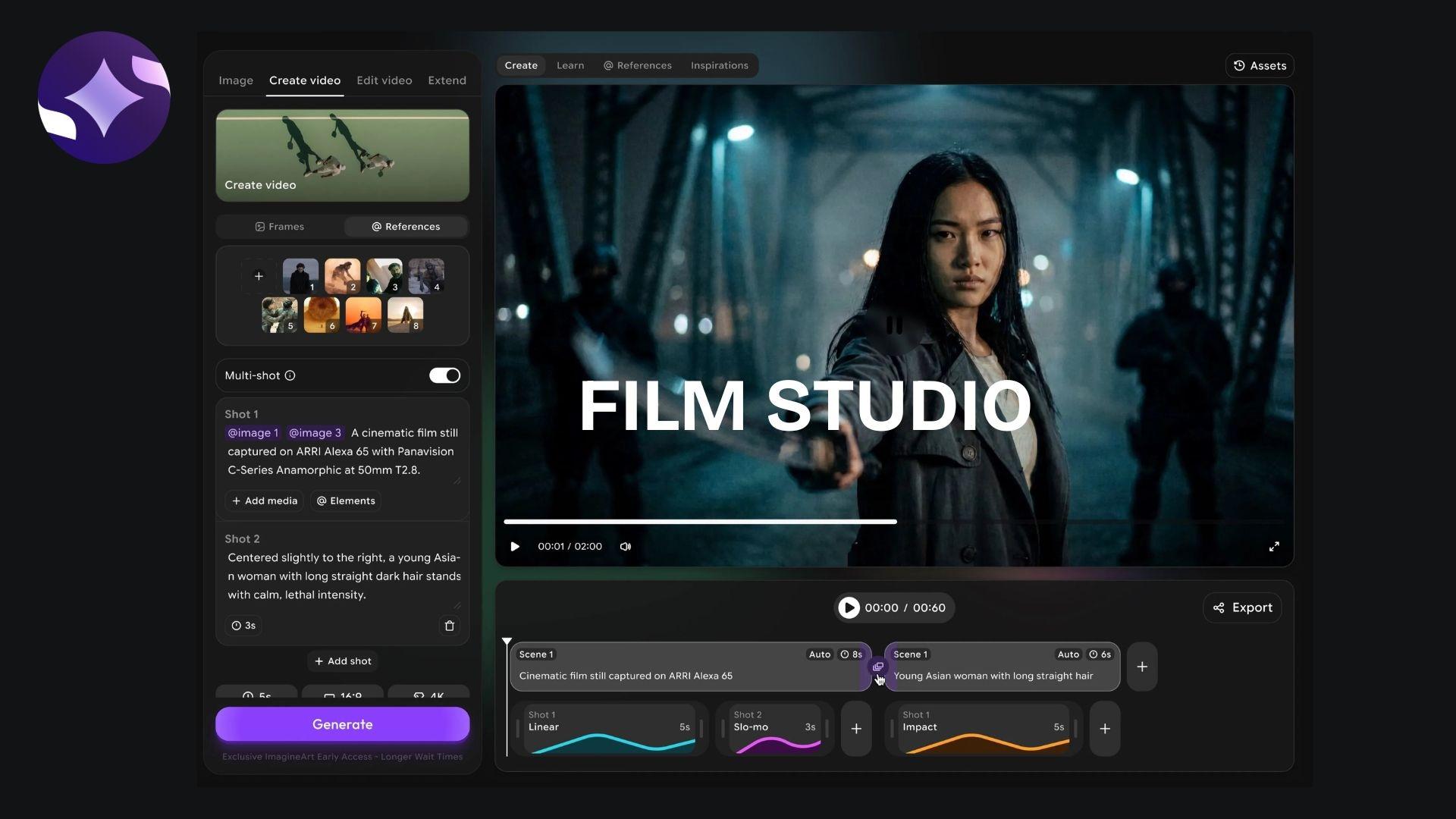The image size is (1456, 819).
Task: Select the Young Asian woman scene clip
Action: tap(1002, 667)
